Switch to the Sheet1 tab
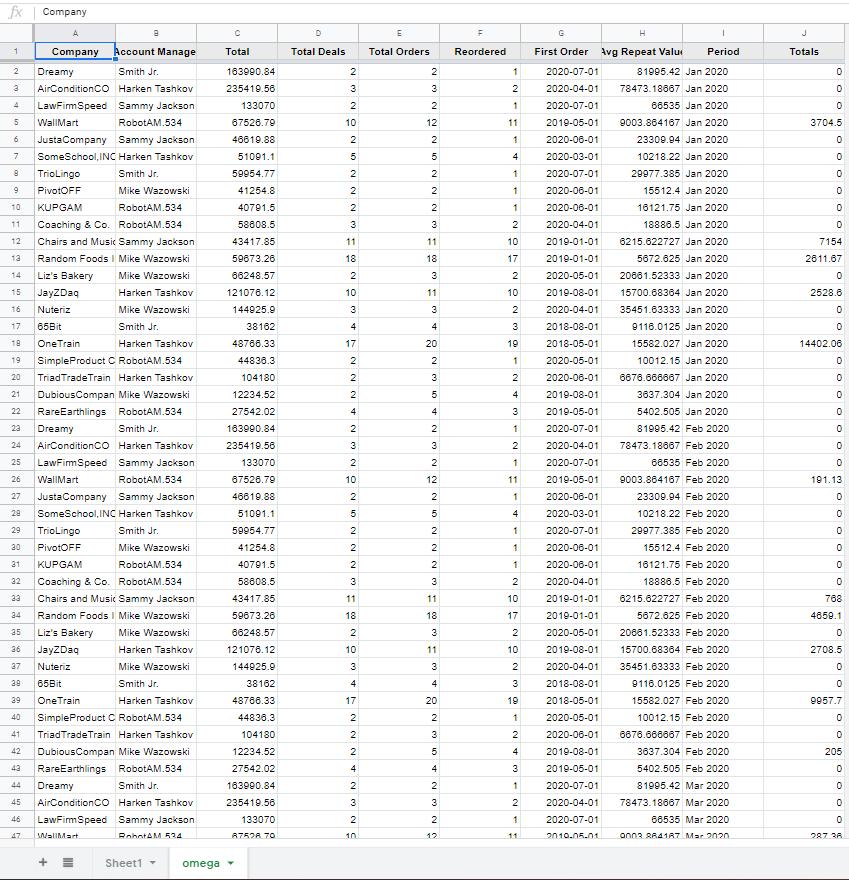The image size is (849, 880). click(x=123, y=863)
